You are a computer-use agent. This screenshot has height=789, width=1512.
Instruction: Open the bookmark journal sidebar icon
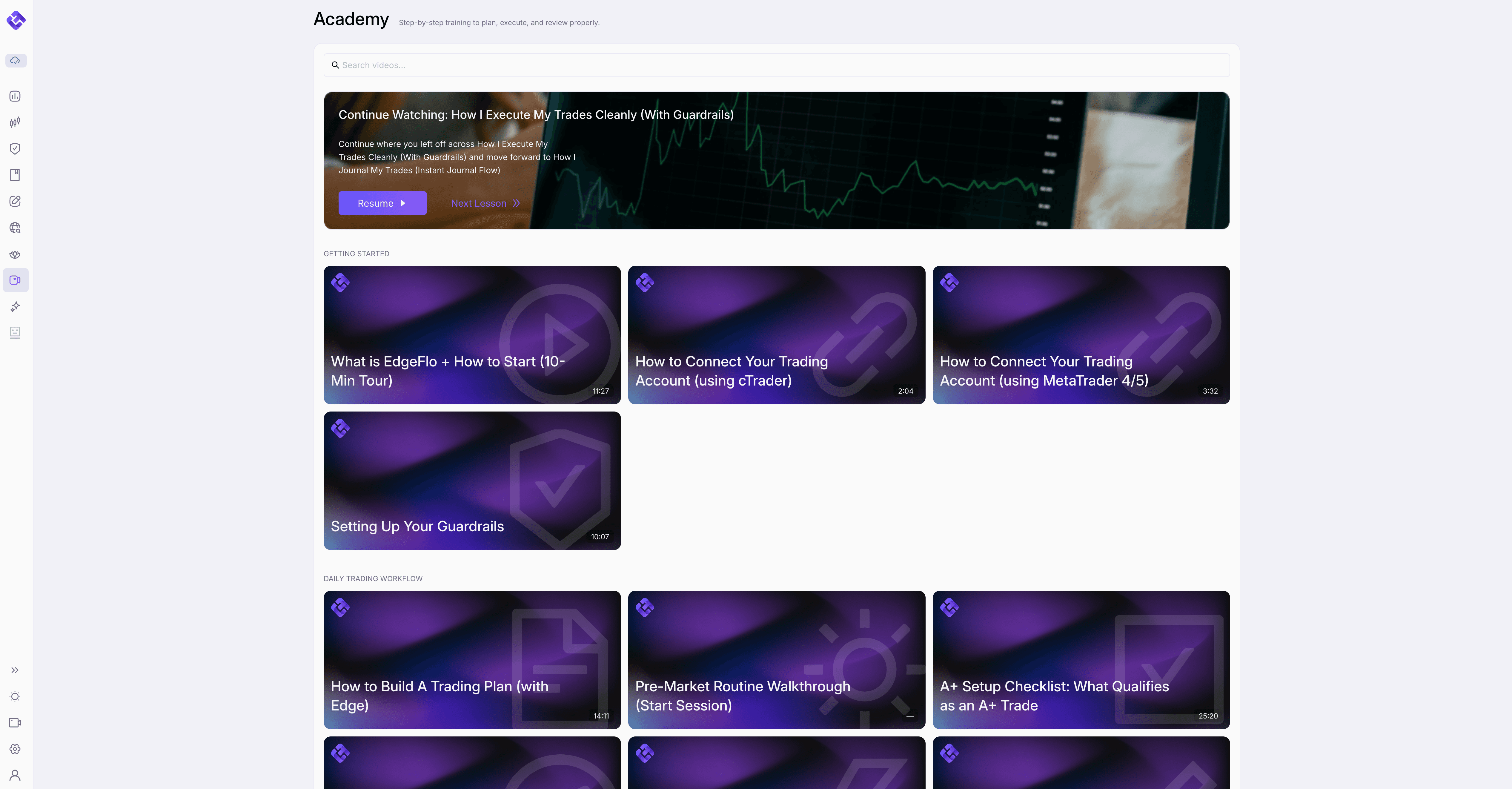[15, 175]
